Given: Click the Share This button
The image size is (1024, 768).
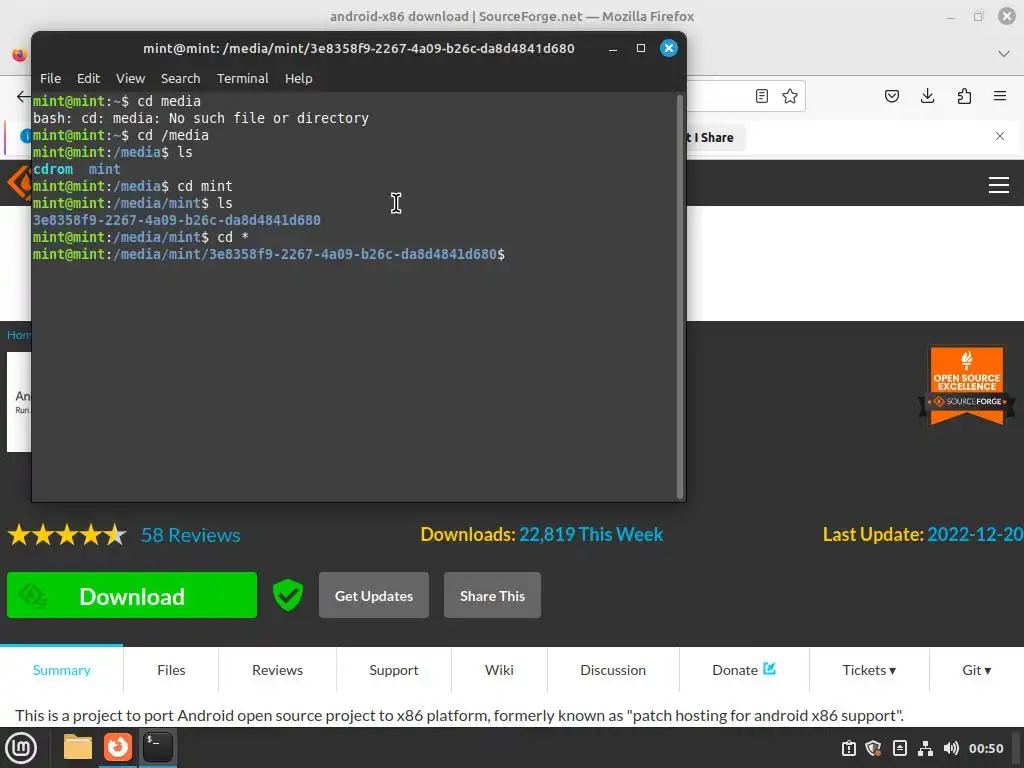Looking at the screenshot, I should [492, 596].
